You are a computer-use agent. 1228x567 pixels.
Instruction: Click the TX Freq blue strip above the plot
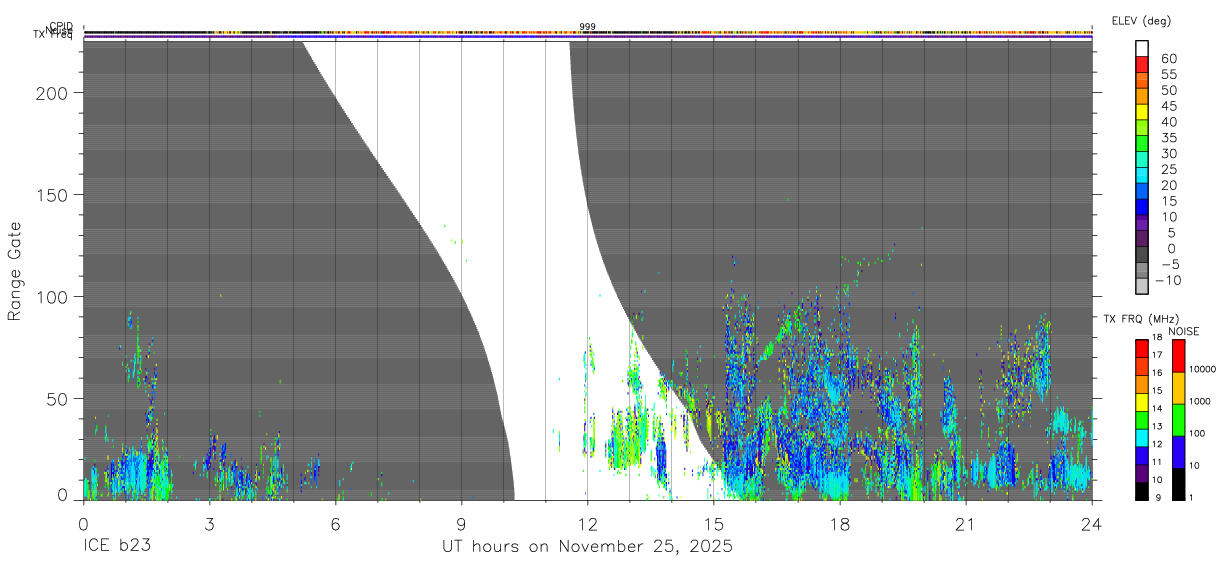[x=588, y=39]
